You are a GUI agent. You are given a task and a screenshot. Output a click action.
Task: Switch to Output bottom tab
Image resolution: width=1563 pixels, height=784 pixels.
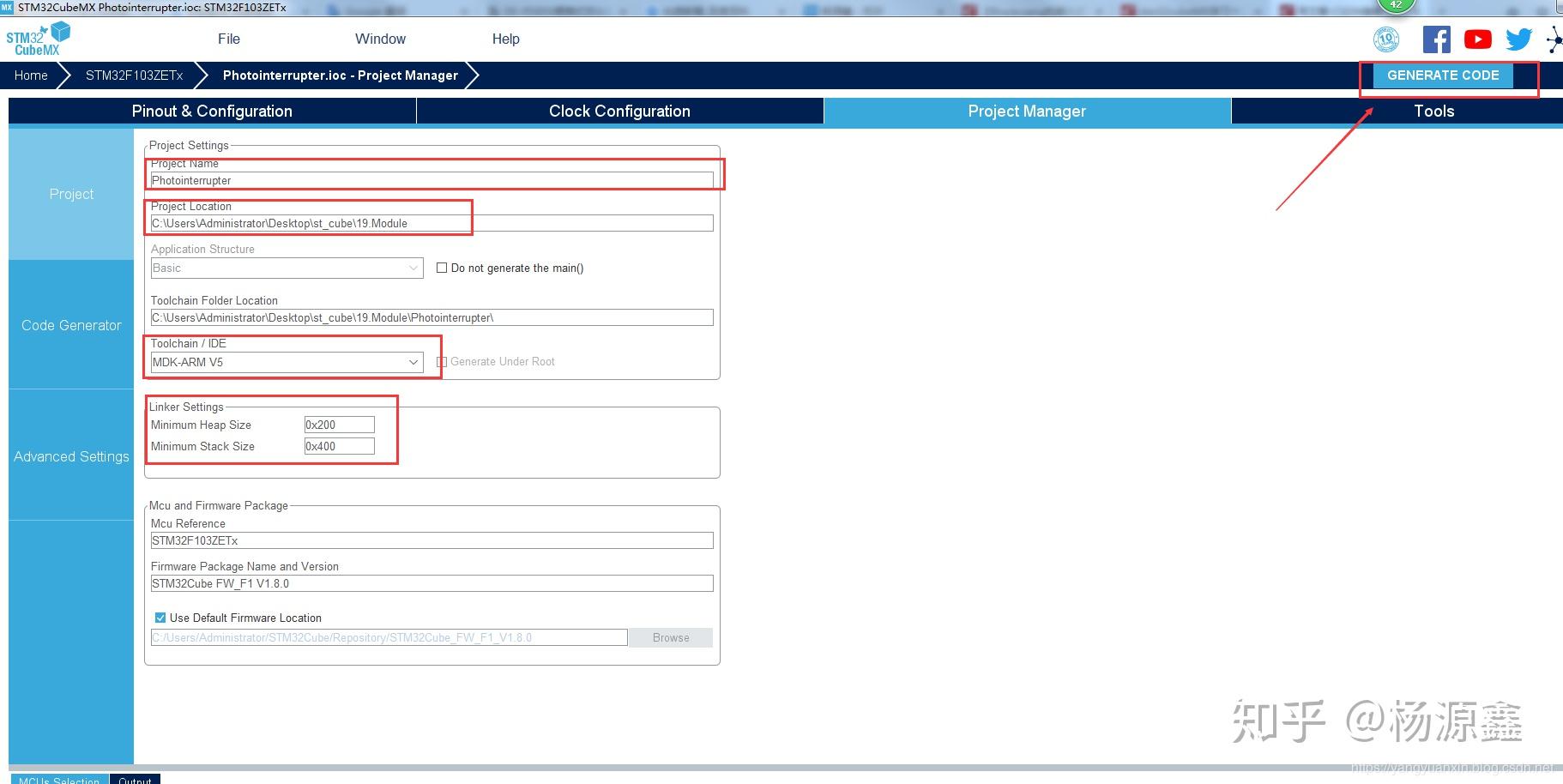[135, 779]
